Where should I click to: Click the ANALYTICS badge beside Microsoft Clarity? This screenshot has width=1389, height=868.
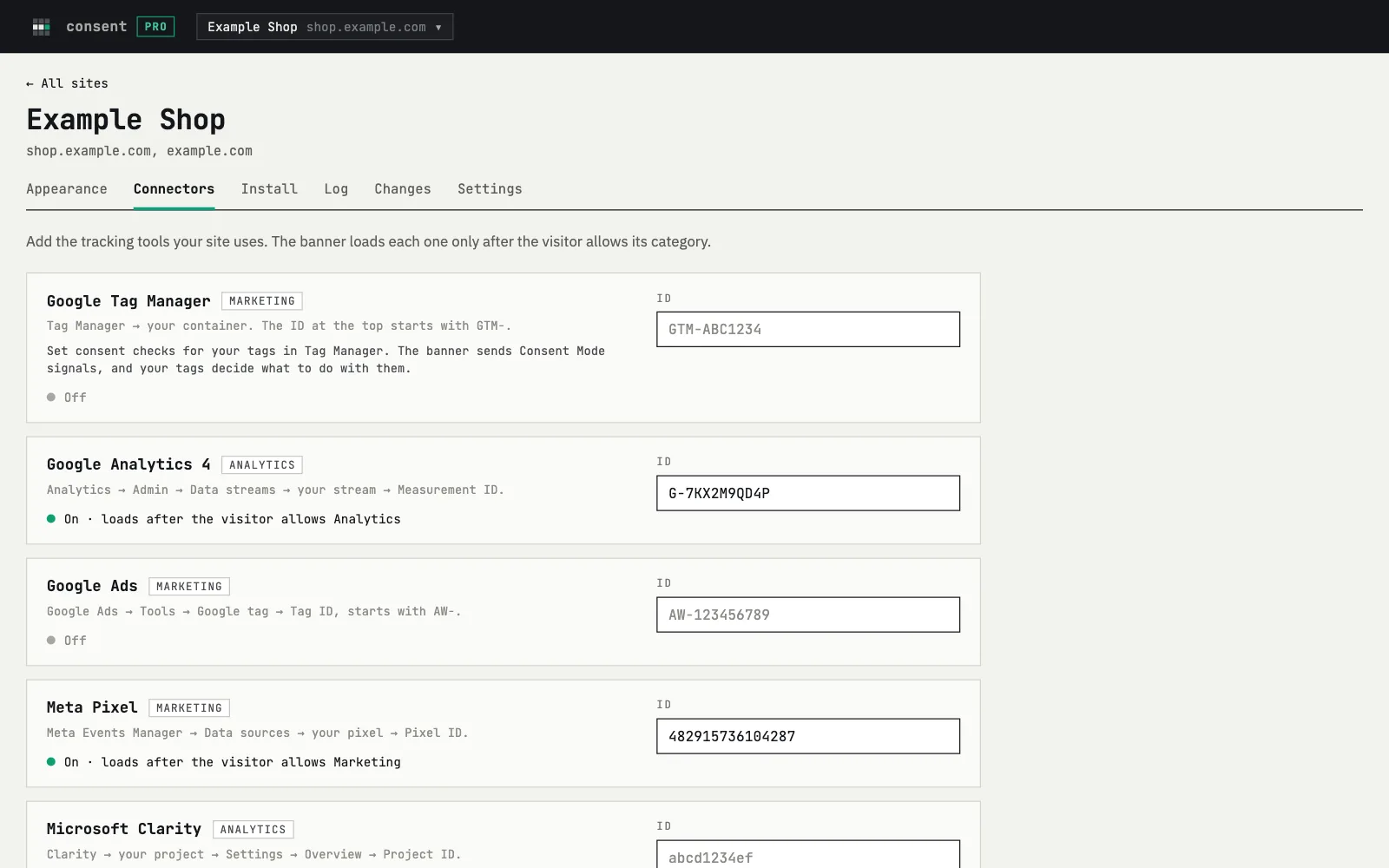point(253,830)
